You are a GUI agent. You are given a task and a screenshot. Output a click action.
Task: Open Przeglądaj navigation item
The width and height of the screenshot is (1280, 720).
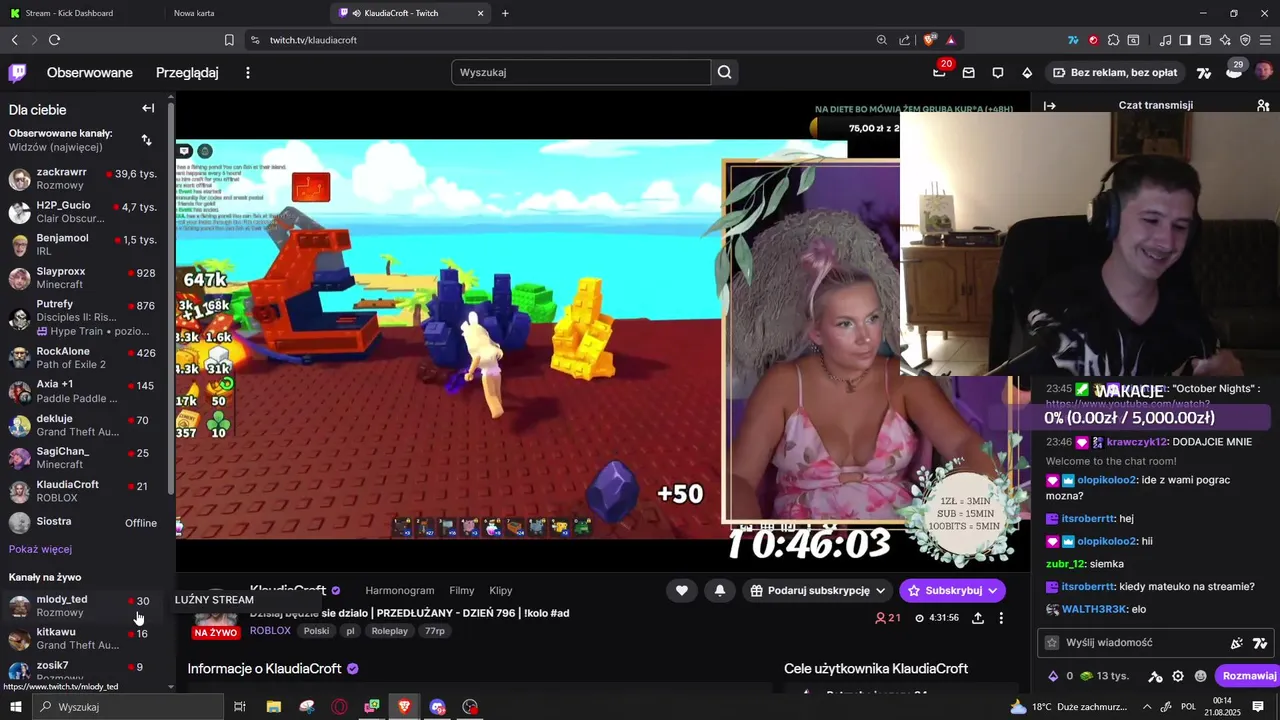(x=187, y=72)
